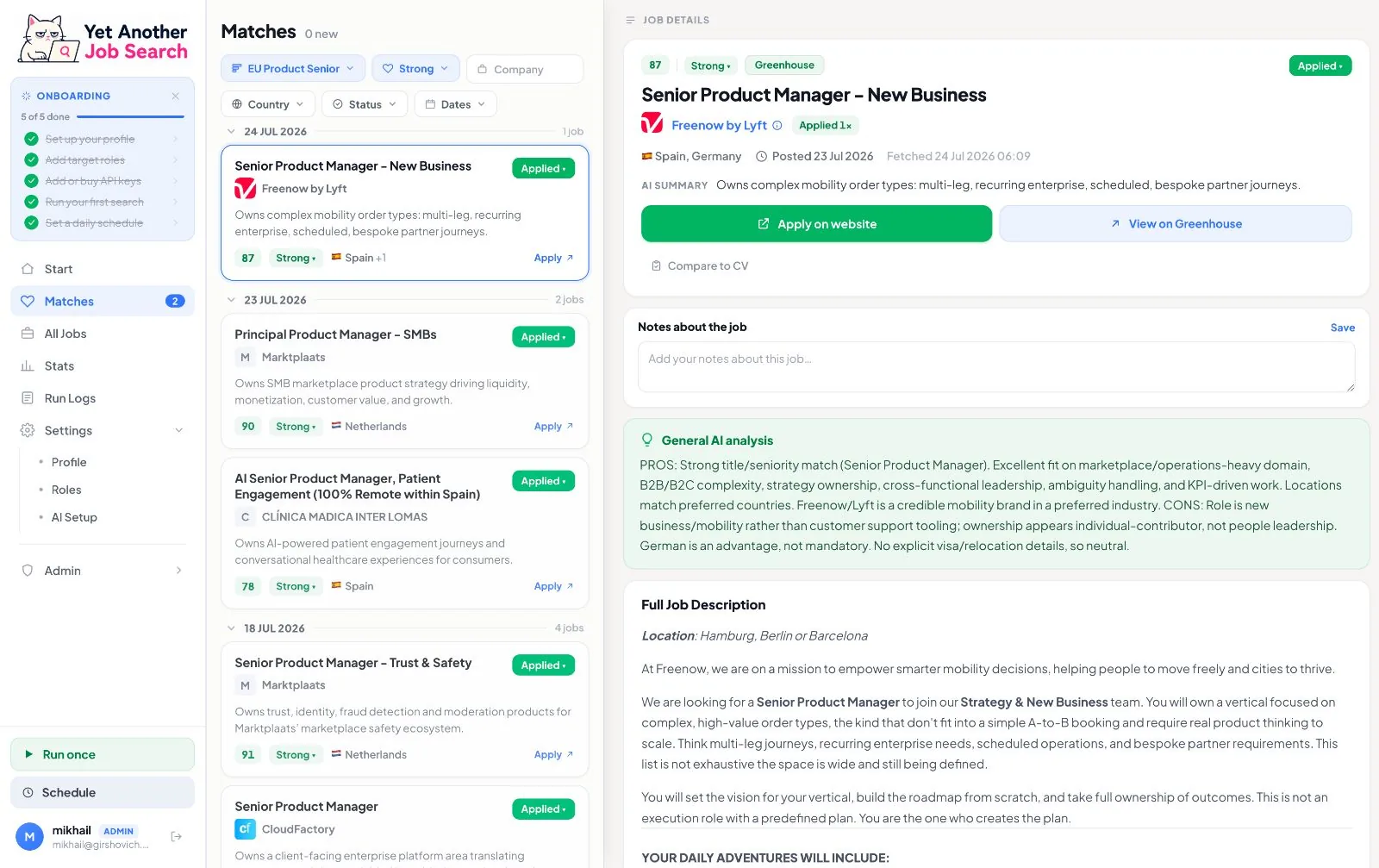Open the 'Set up your profile' onboarding step

(102, 139)
